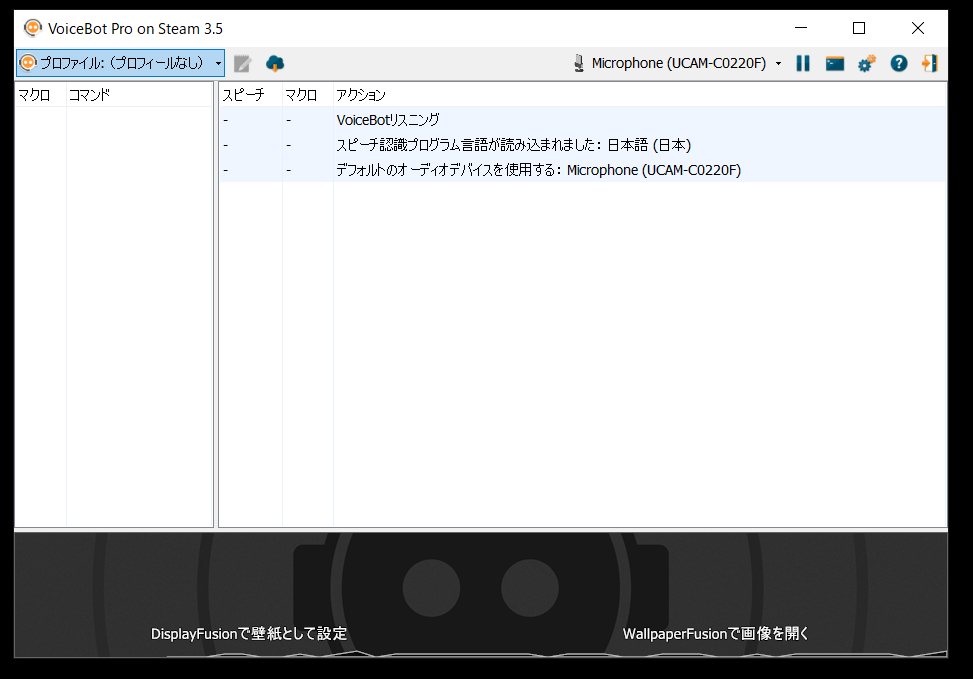Click WallpaperFusionで画像を開く link
Screen dimensions: 973x679
716,634
